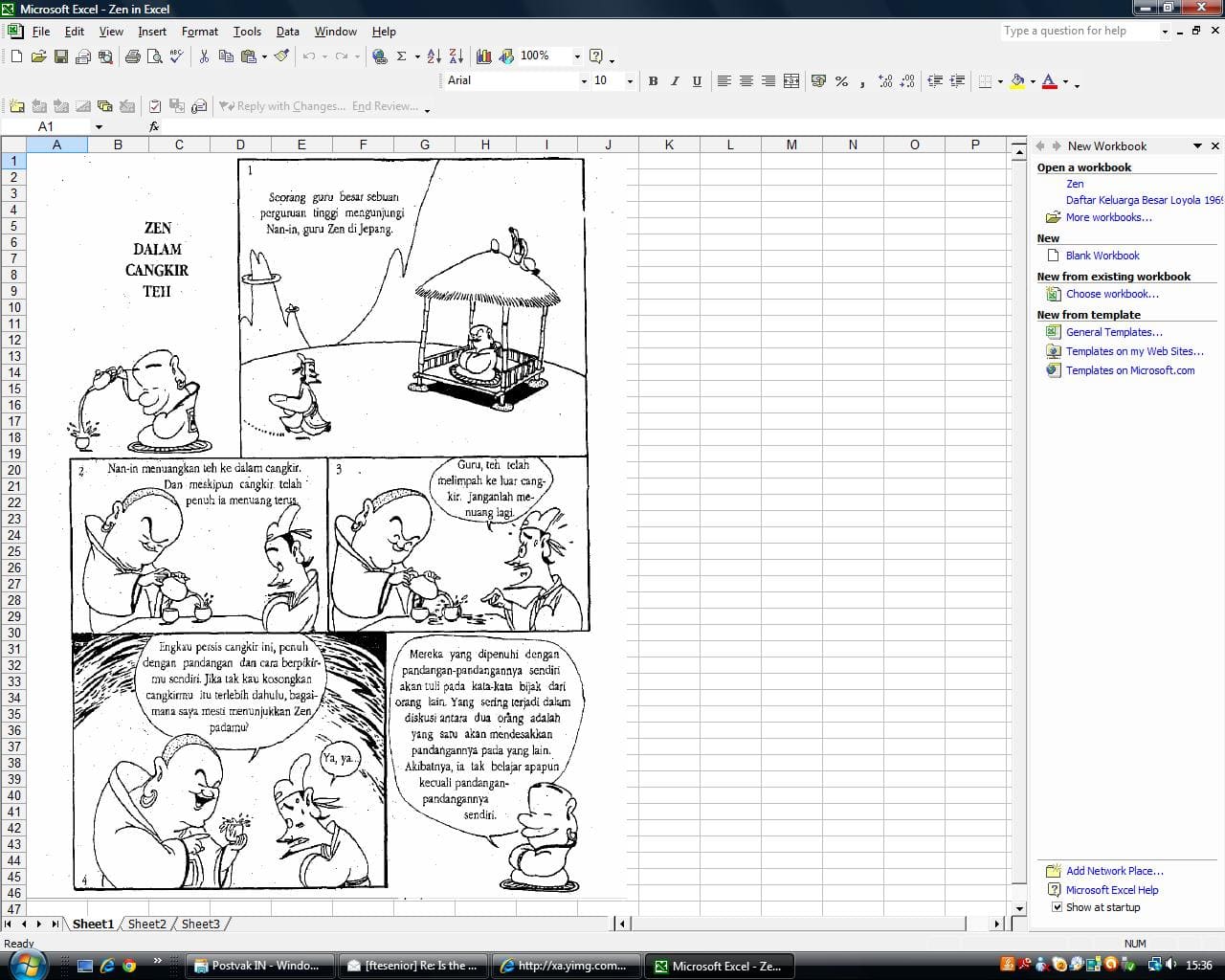
Task: Click the Blank Workbook link
Action: [1102, 256]
